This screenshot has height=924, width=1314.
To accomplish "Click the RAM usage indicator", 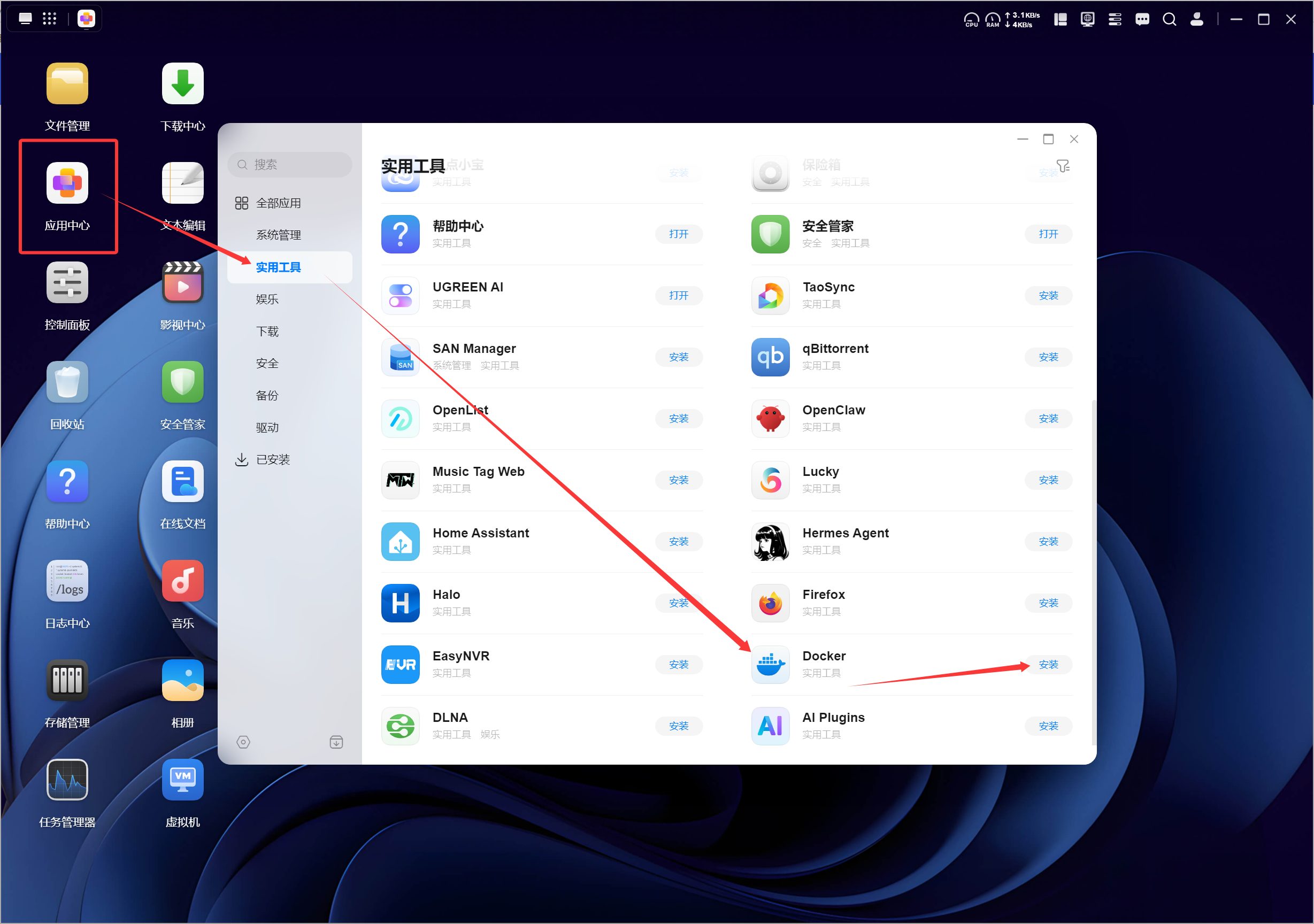I will 993,20.
